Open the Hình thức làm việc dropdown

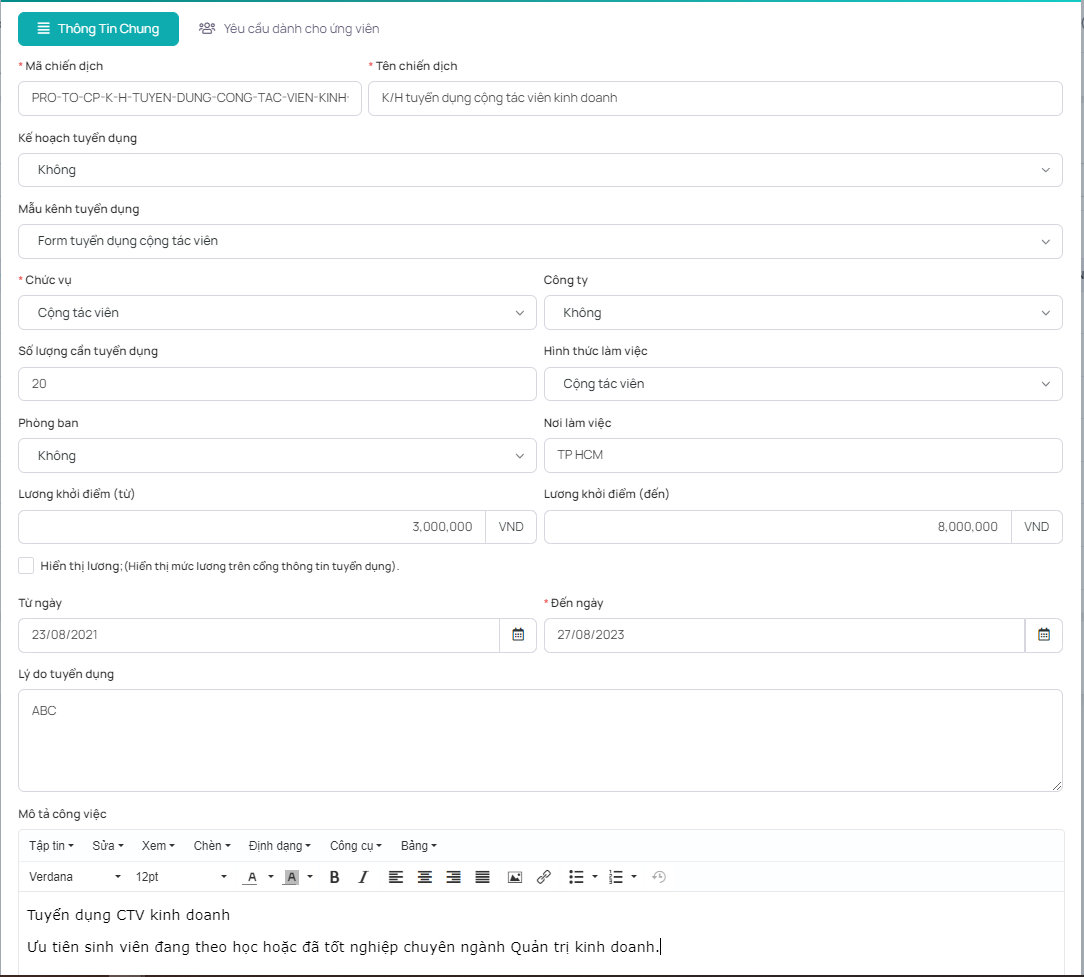click(x=802, y=384)
